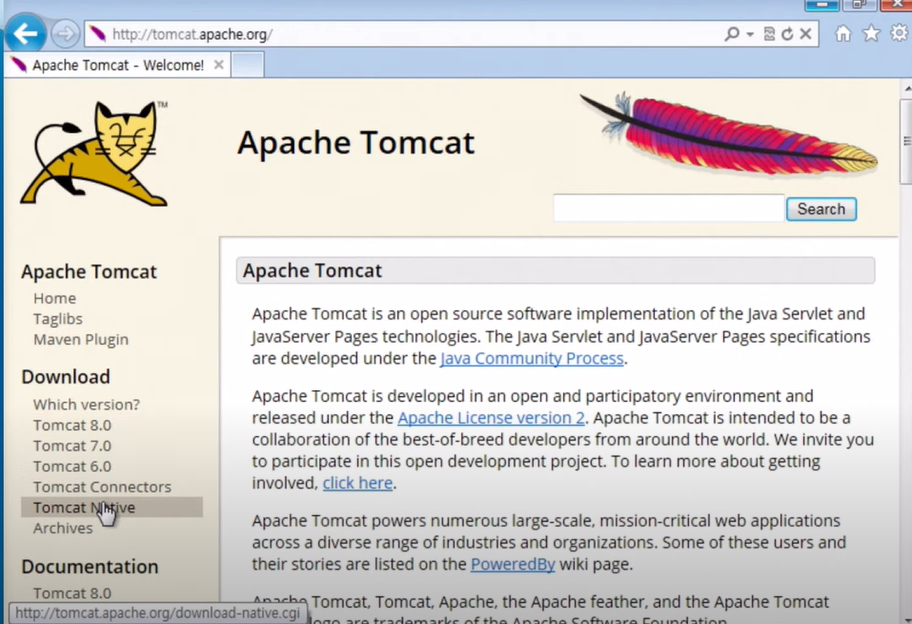Follow the 'click here' getting involved link
This screenshot has height=624, width=912.
pos(358,483)
